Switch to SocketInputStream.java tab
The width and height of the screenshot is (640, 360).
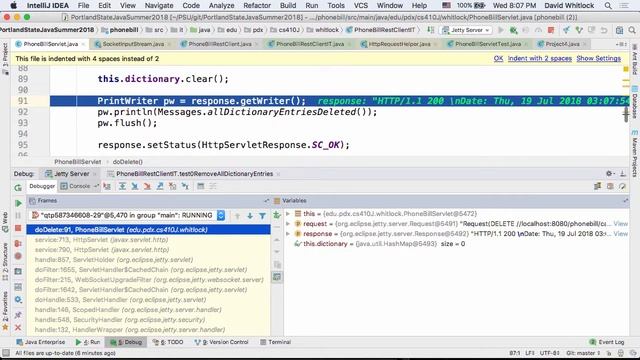tap(133, 44)
